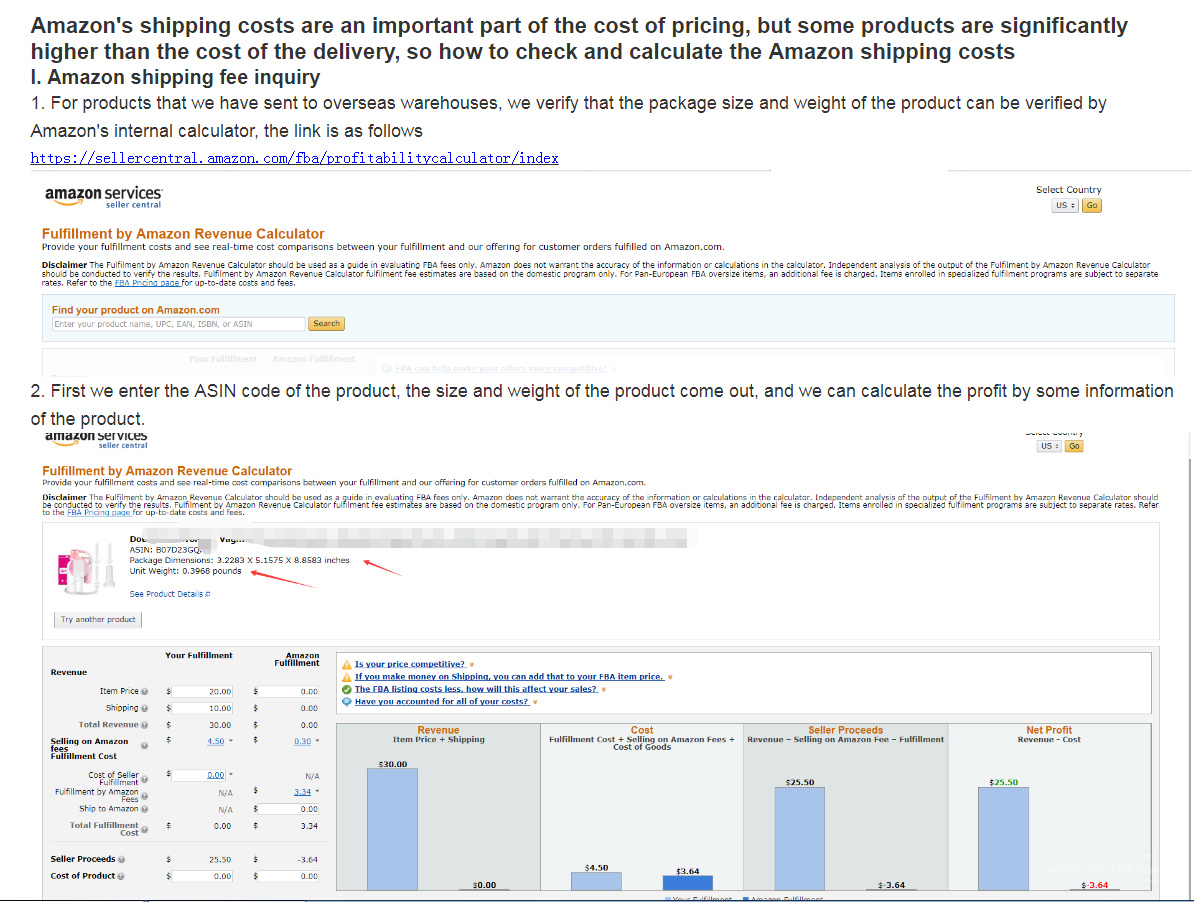Viewport: 1194px width, 902px height.
Task: Open 'Have you accounted for all of your costs?' link
Action: pos(442,702)
